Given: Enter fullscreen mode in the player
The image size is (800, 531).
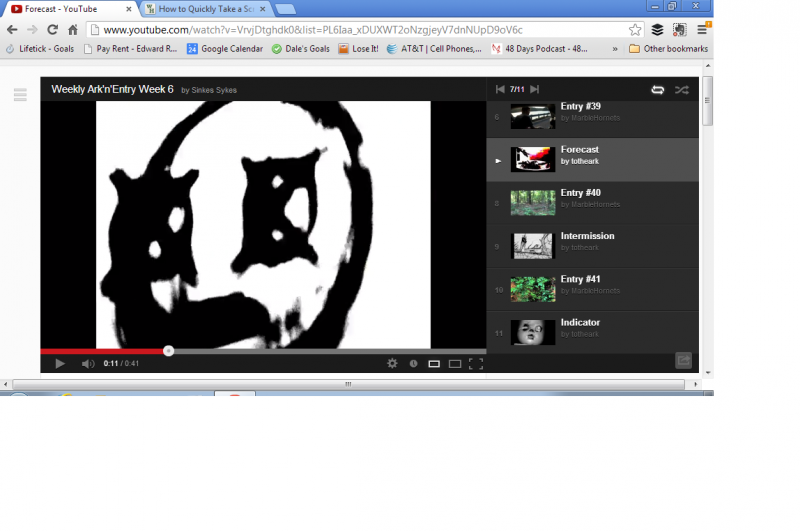Looking at the screenshot, I should 476,363.
